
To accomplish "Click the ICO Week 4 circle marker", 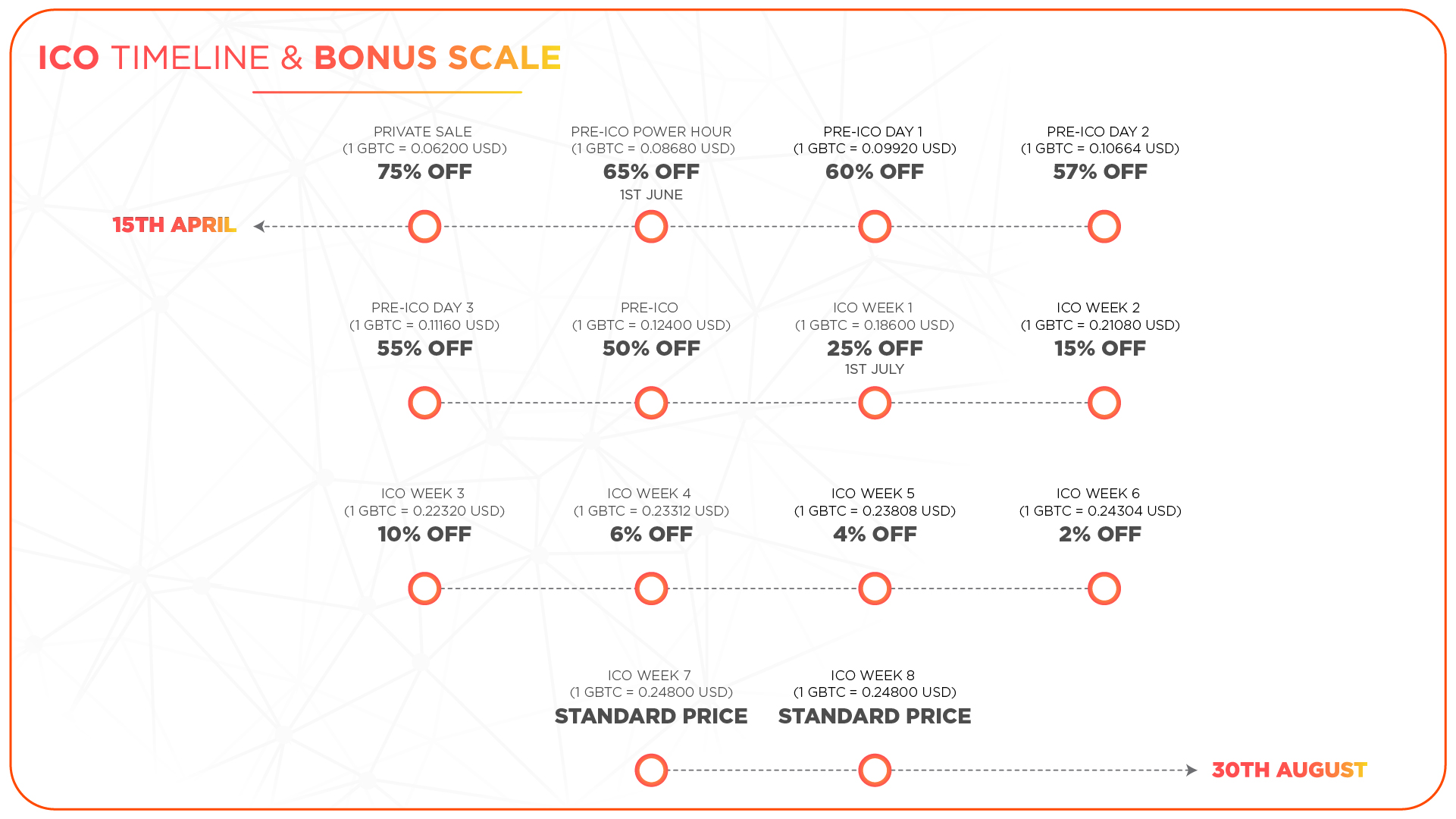I will click(x=651, y=588).
